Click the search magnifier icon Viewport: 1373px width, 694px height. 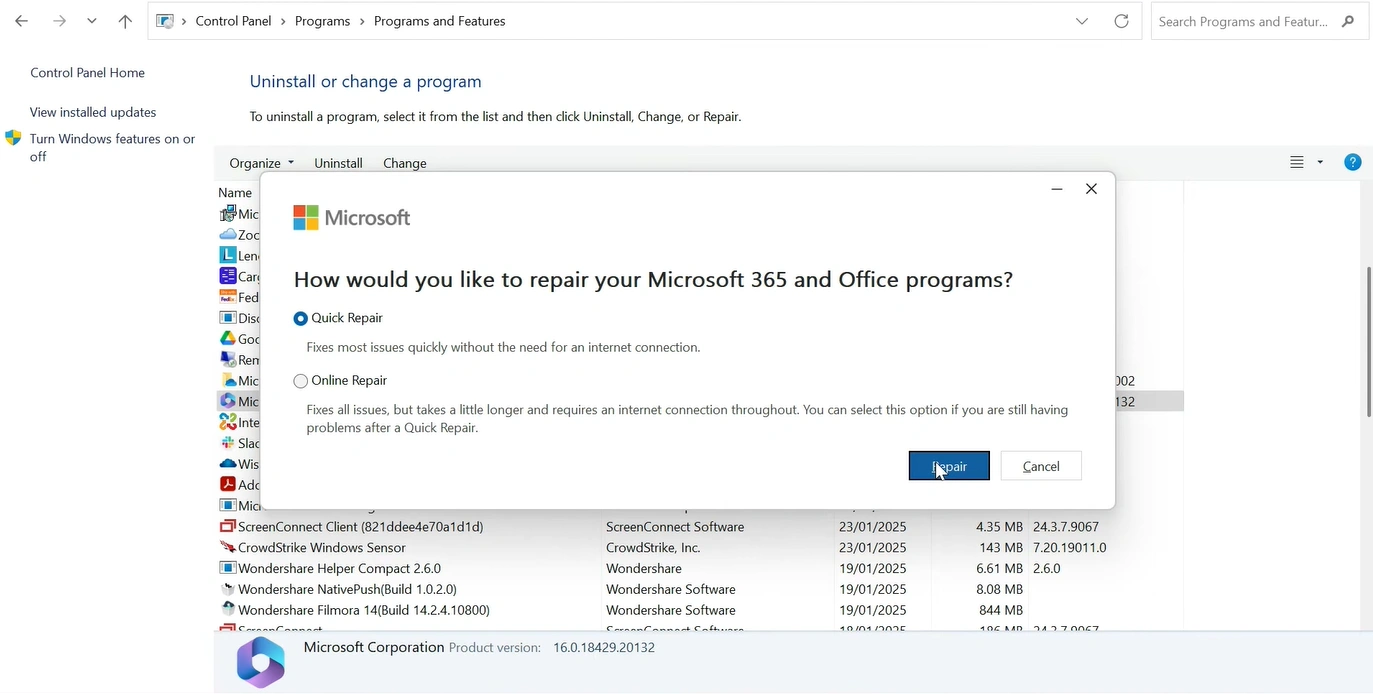tap(1348, 21)
